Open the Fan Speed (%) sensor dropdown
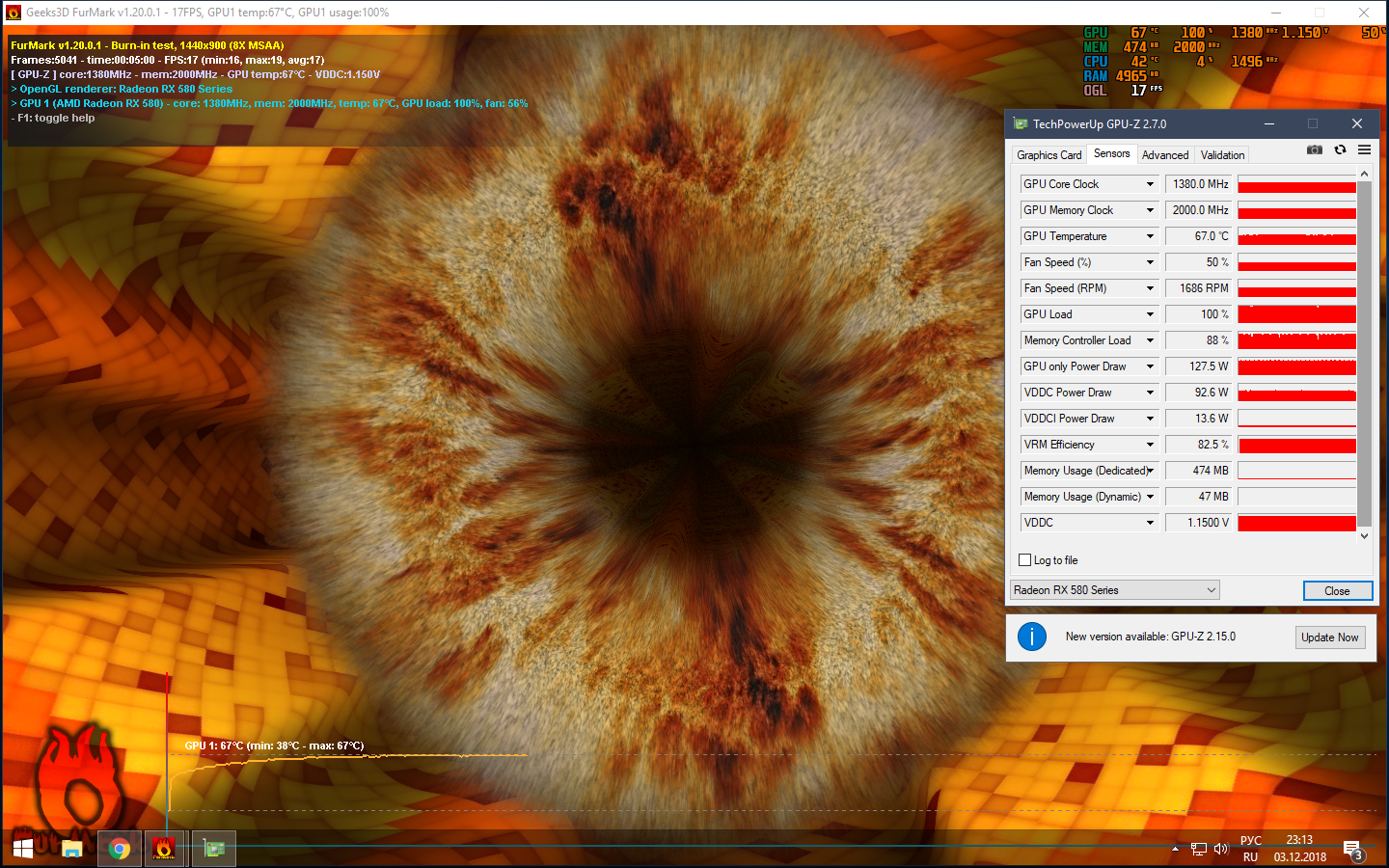Image resolution: width=1389 pixels, height=868 pixels. click(1150, 262)
